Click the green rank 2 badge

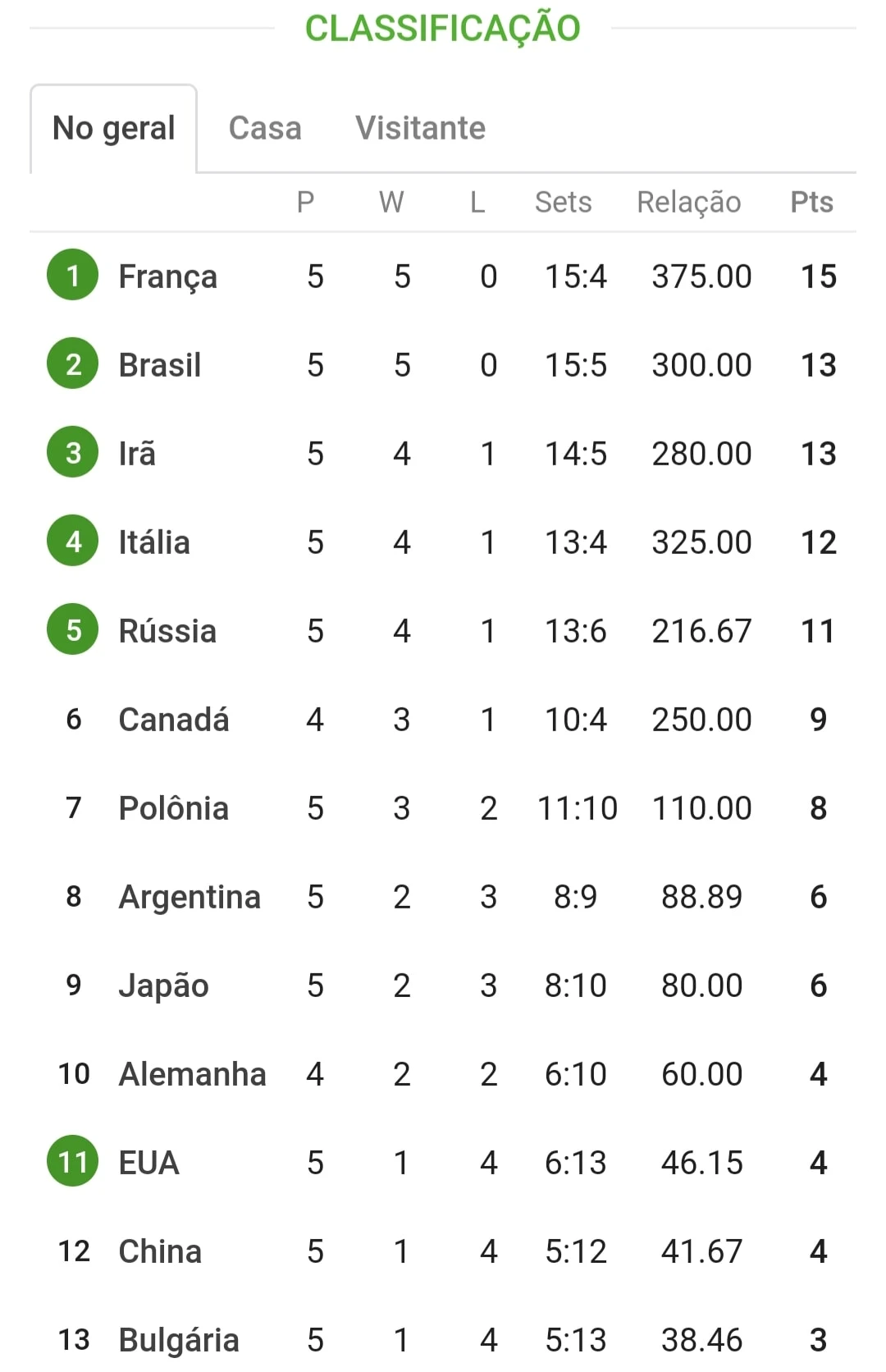[x=73, y=364]
